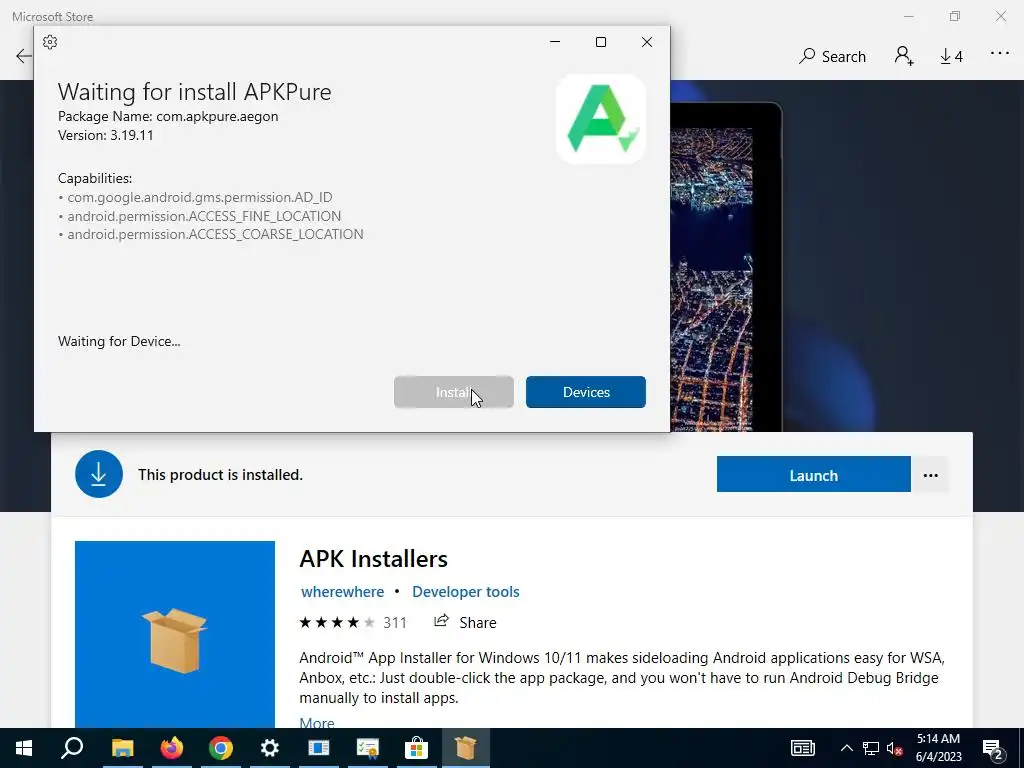Open more options beside Launch

(931, 475)
